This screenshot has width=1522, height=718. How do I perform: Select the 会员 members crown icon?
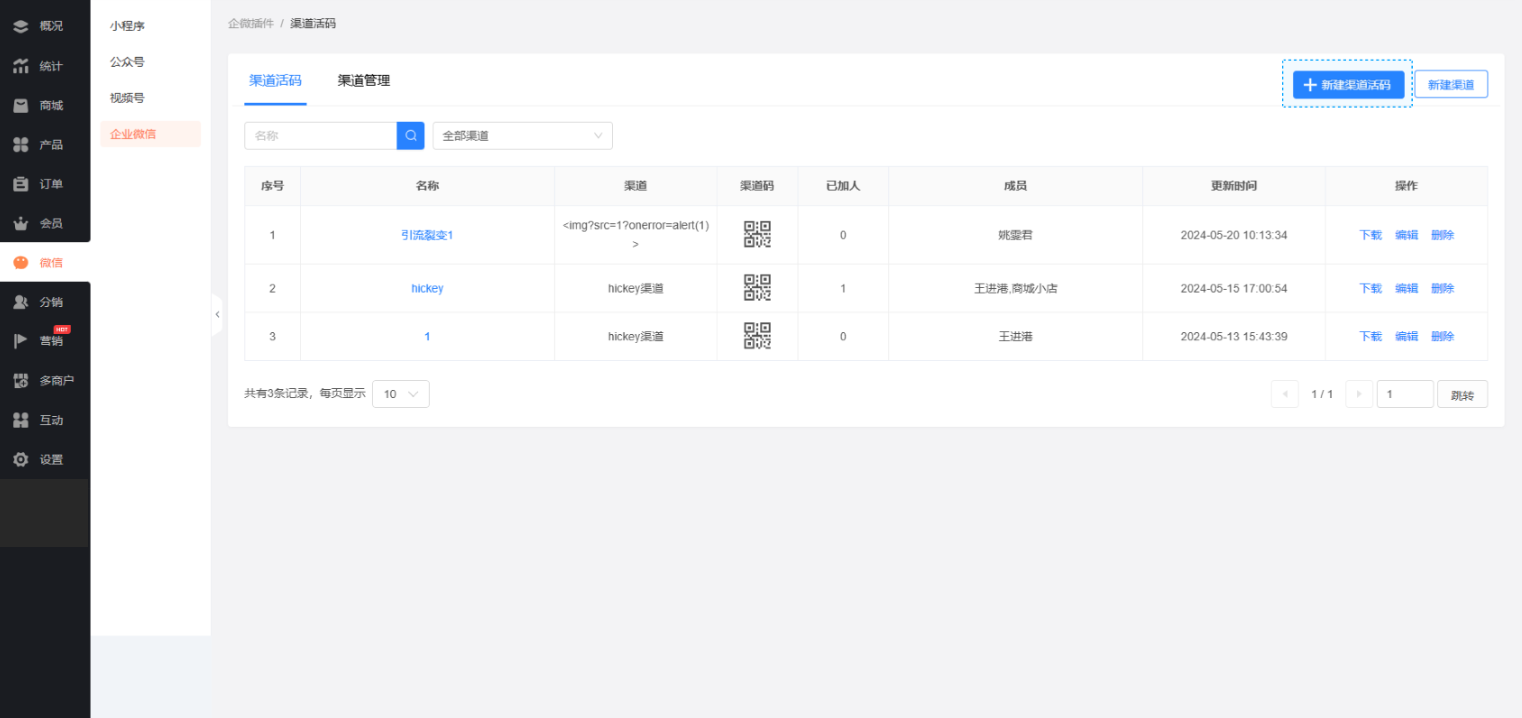(21, 223)
